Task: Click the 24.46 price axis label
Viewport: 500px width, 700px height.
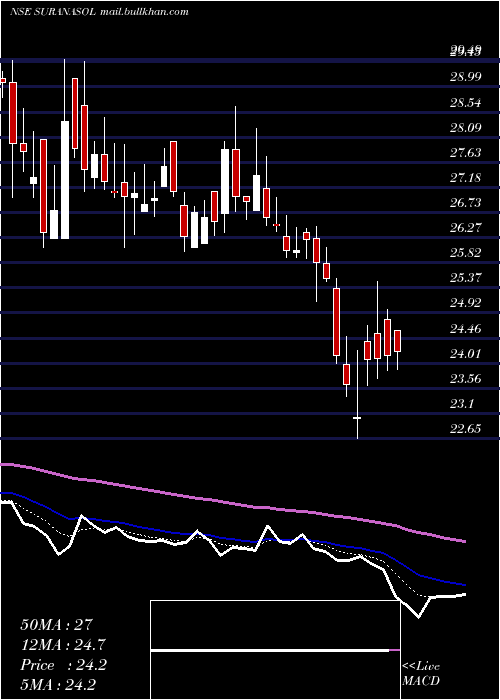Action: coord(466,329)
